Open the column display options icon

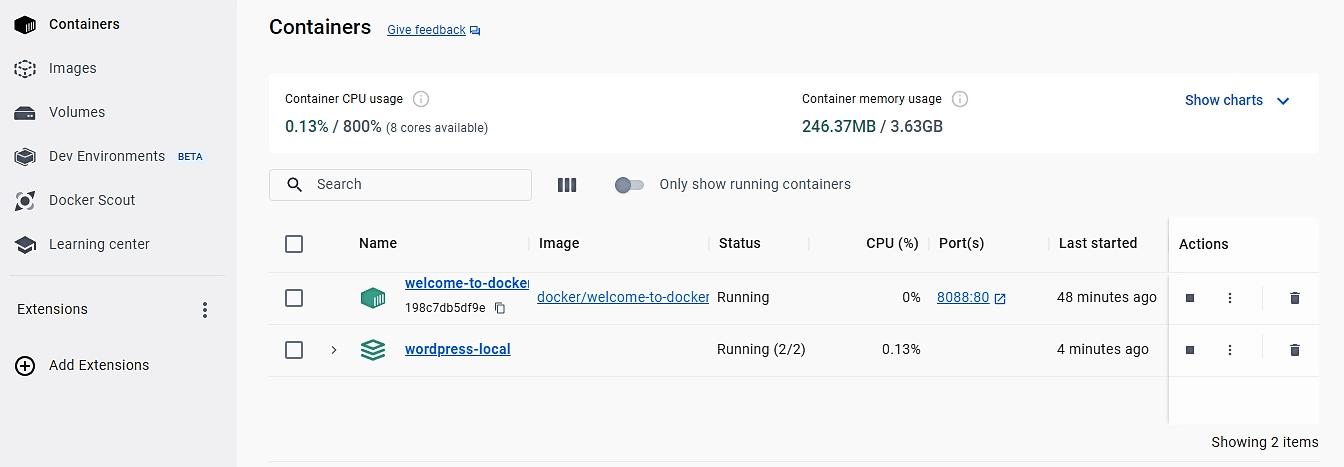coord(567,185)
